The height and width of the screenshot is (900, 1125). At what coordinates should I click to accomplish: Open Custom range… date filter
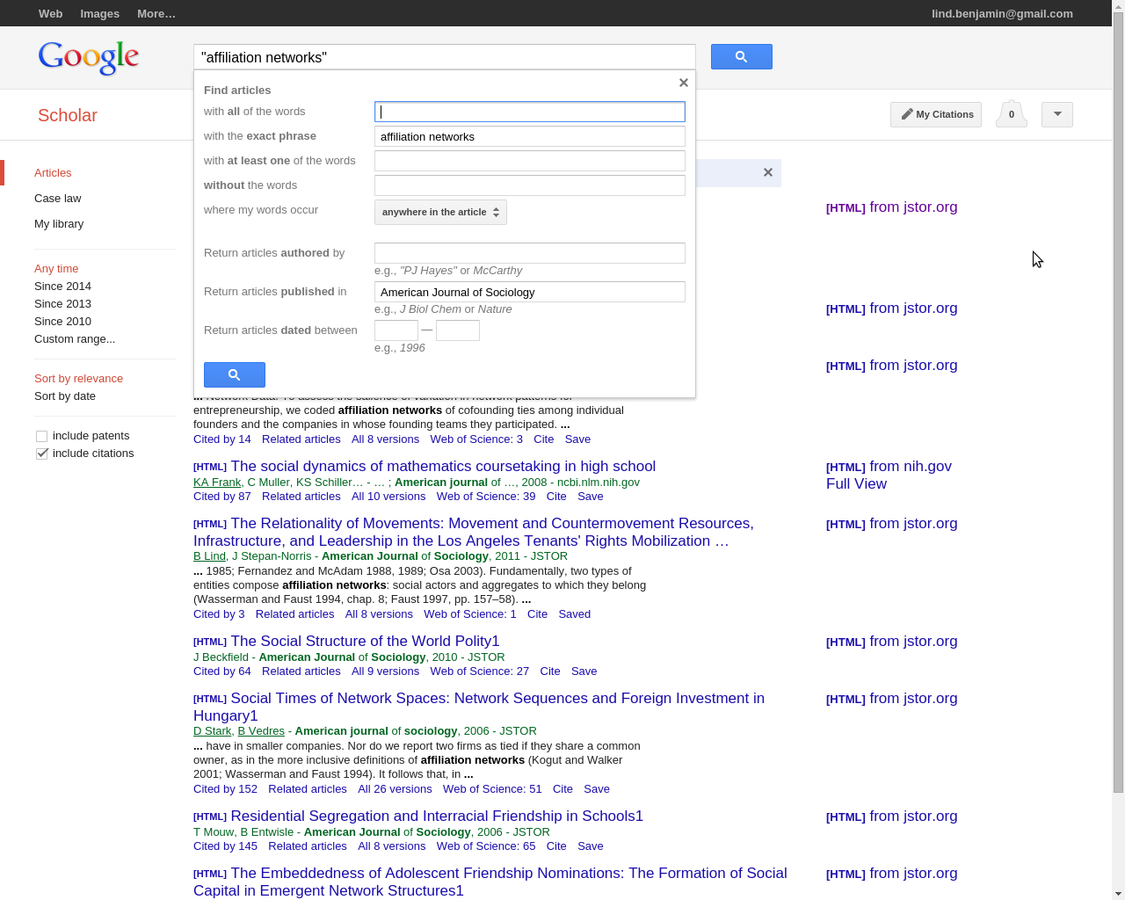click(75, 339)
